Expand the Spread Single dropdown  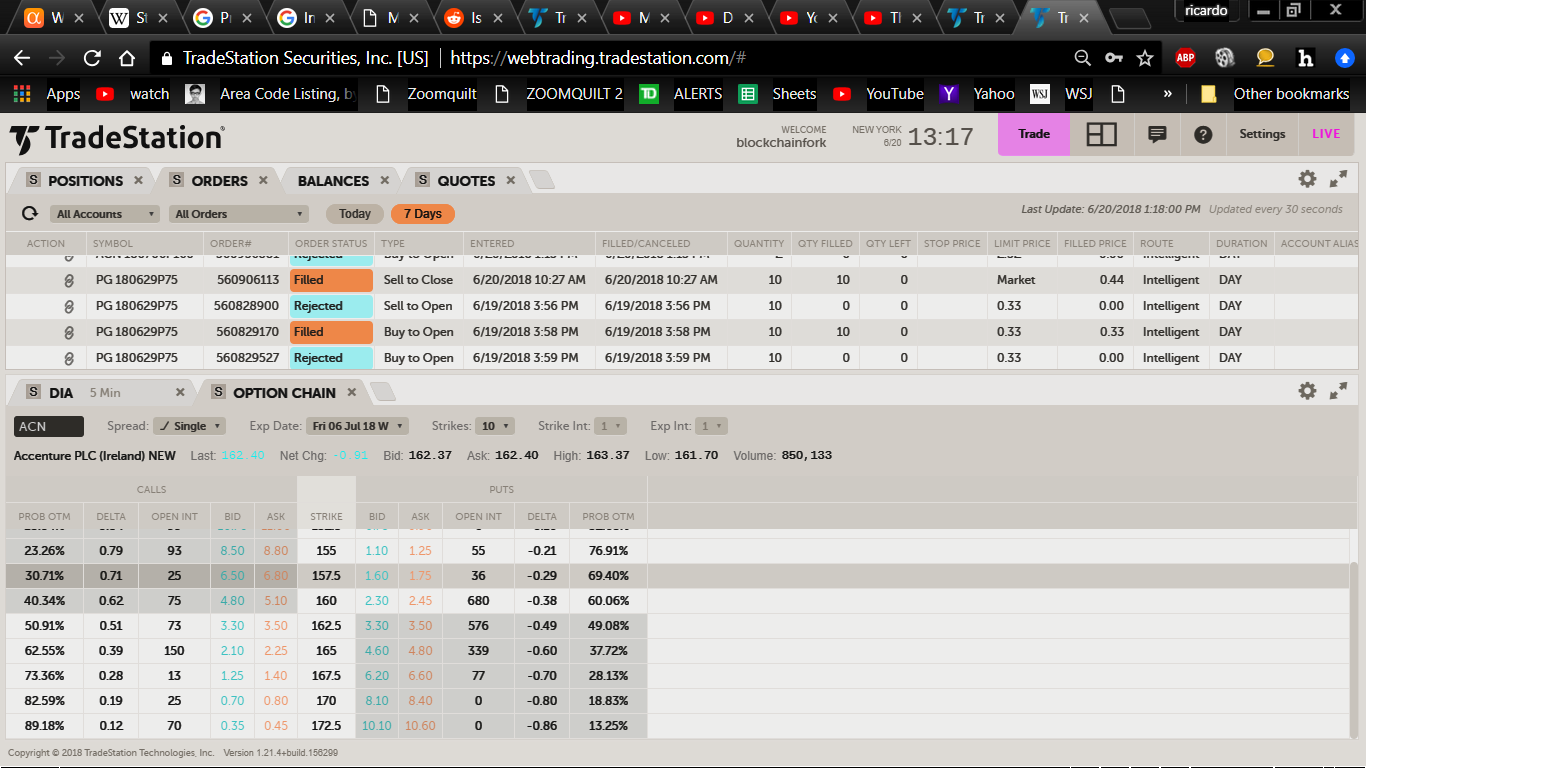pyautogui.click(x=190, y=426)
